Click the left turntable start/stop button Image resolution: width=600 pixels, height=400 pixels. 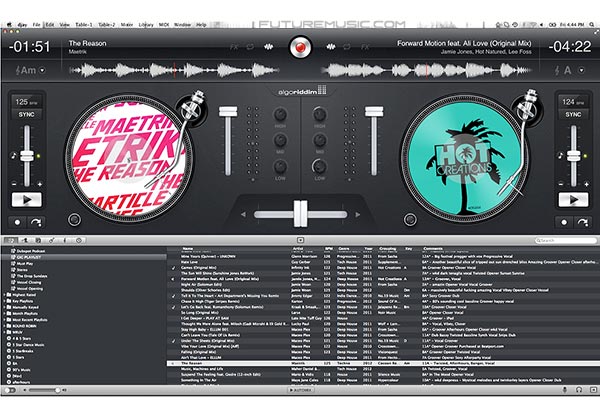74,220
